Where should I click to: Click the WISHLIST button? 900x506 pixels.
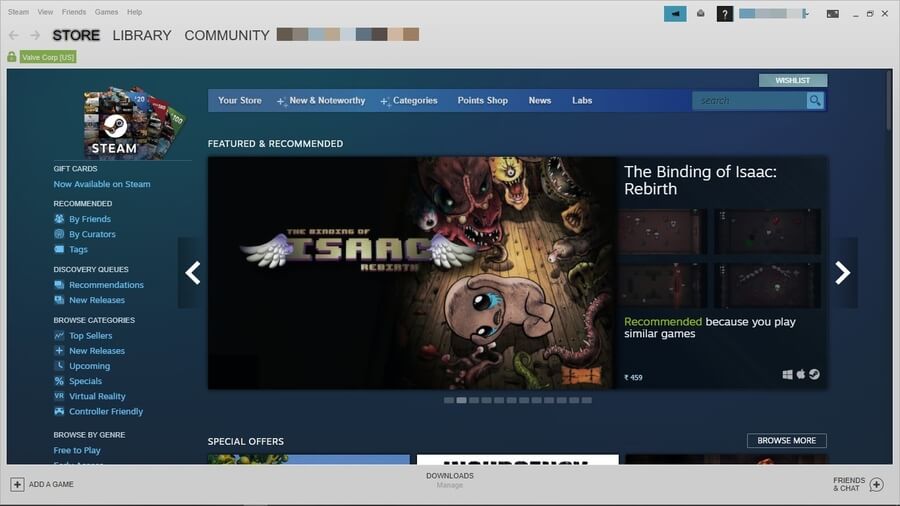pyautogui.click(x=793, y=80)
